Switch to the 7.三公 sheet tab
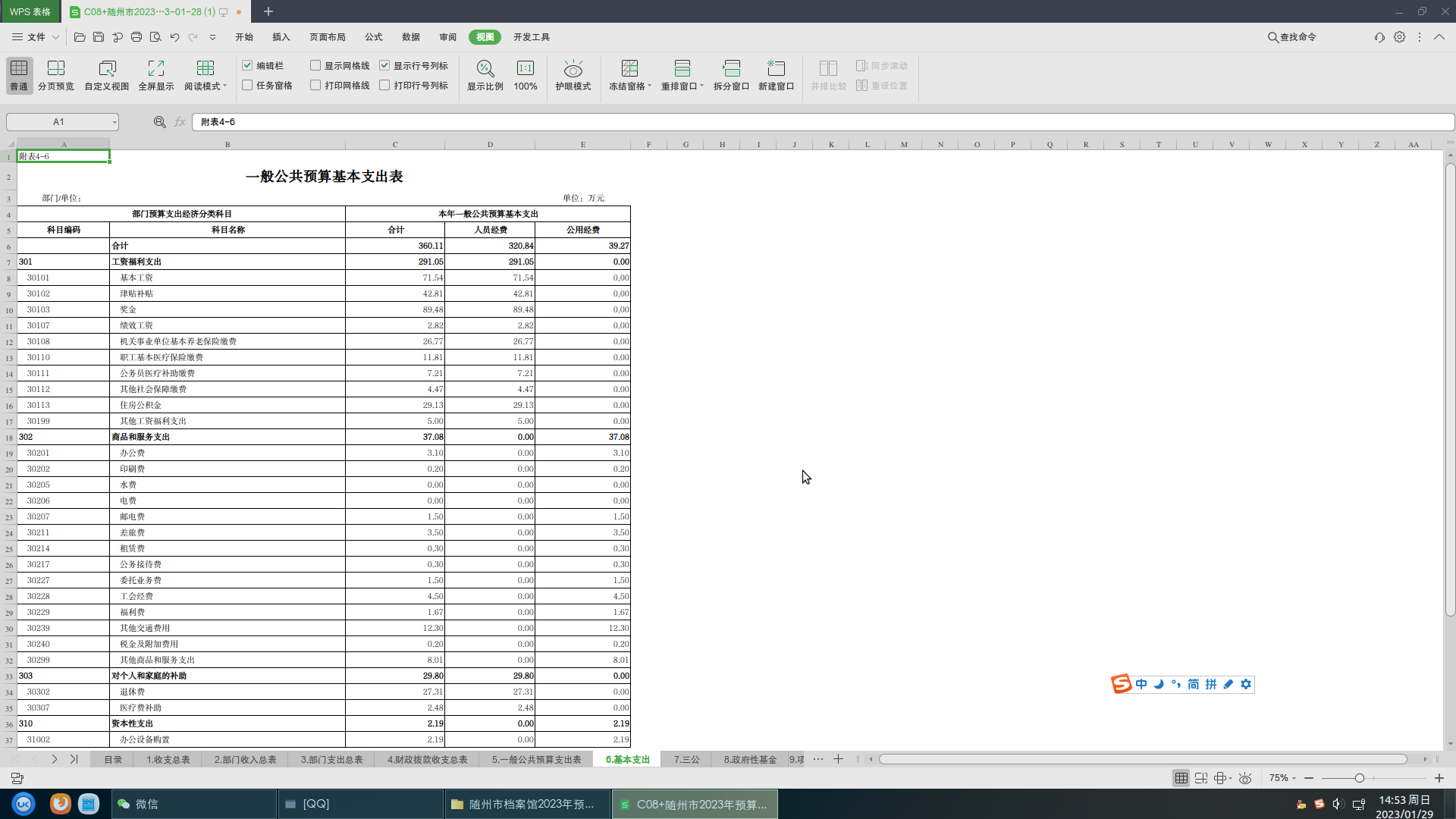The height and width of the screenshot is (819, 1456). click(x=686, y=759)
